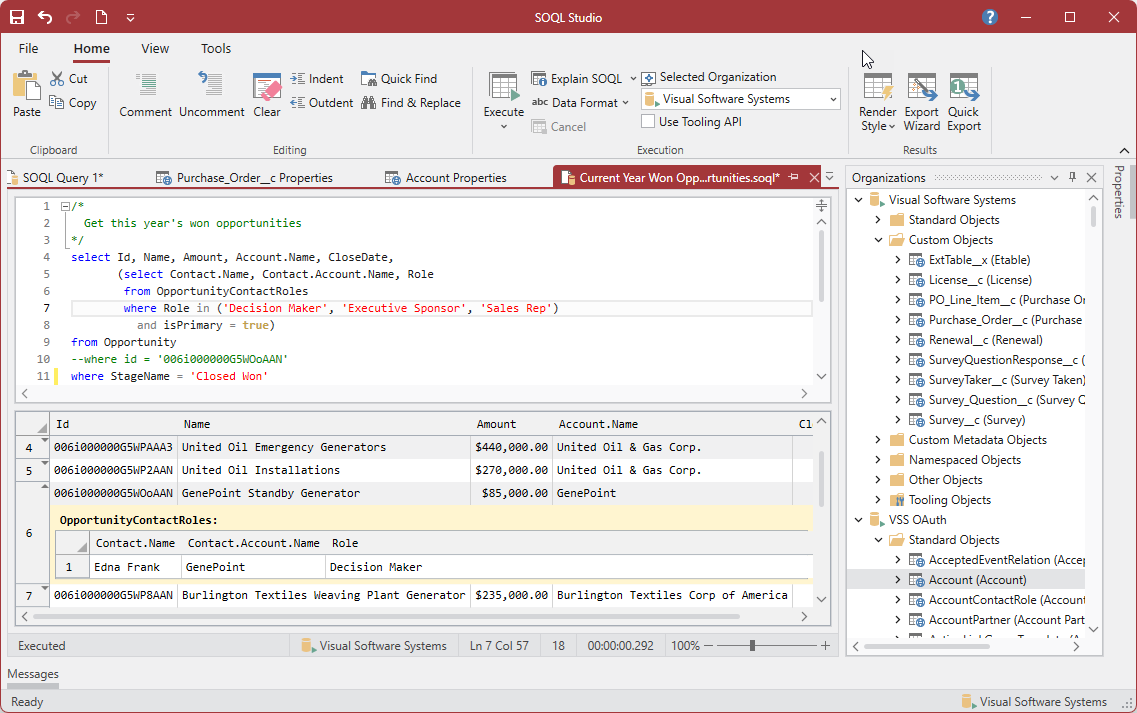Click the Undo arrow in title bar

click(x=45, y=17)
